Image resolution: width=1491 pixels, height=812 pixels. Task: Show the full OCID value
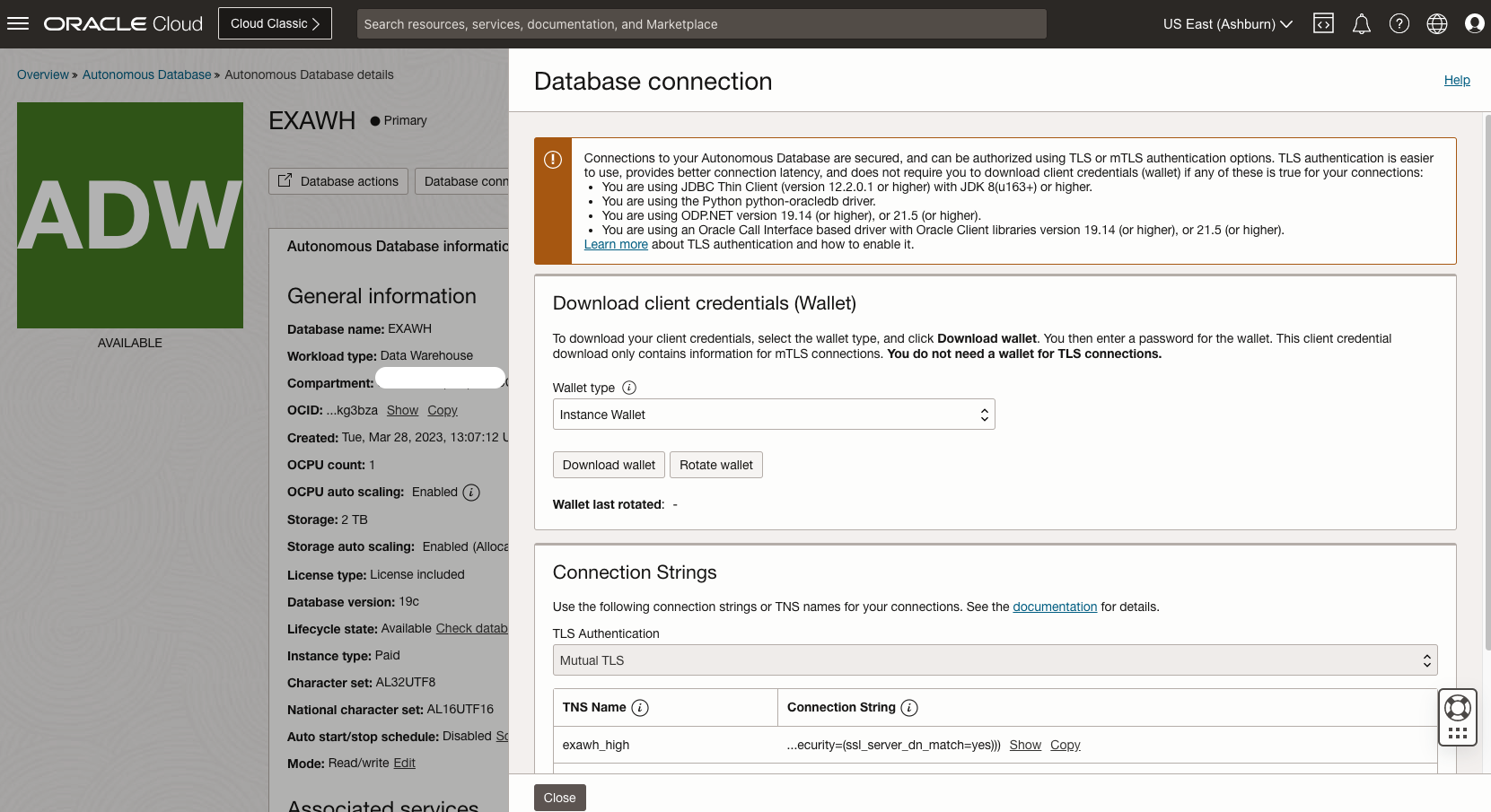pyautogui.click(x=402, y=410)
